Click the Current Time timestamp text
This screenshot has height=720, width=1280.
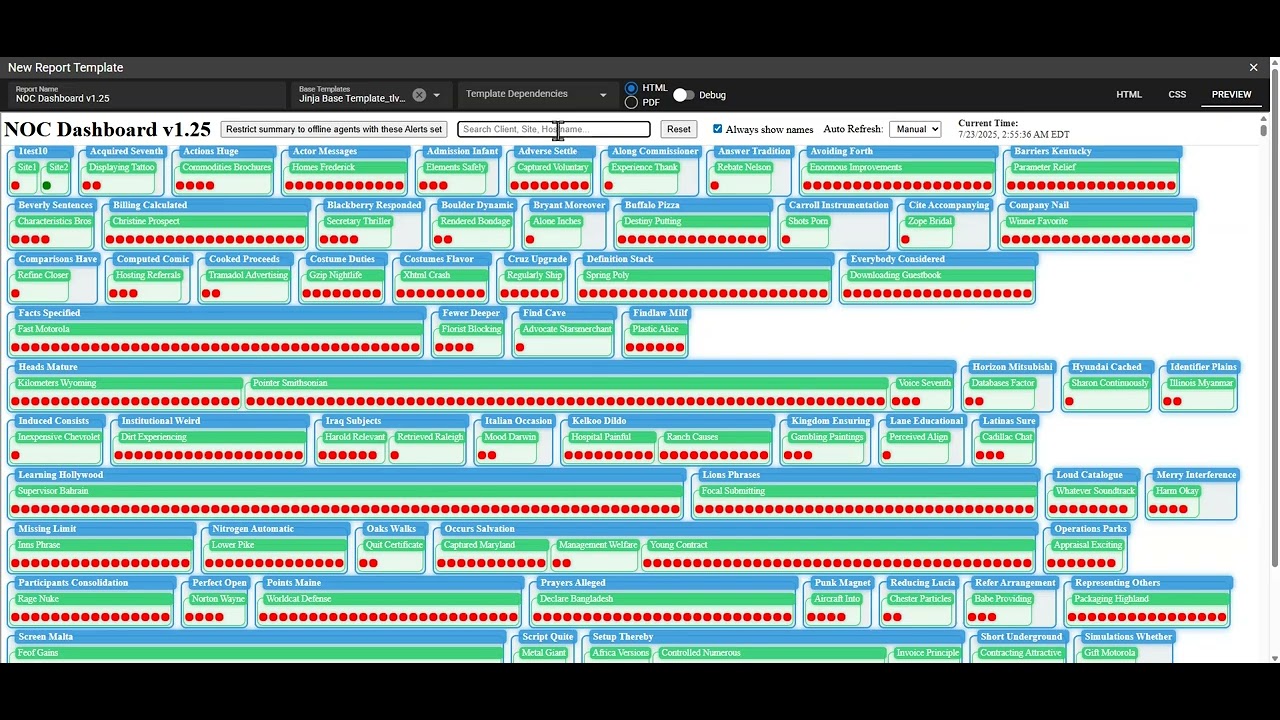[x=1014, y=134]
